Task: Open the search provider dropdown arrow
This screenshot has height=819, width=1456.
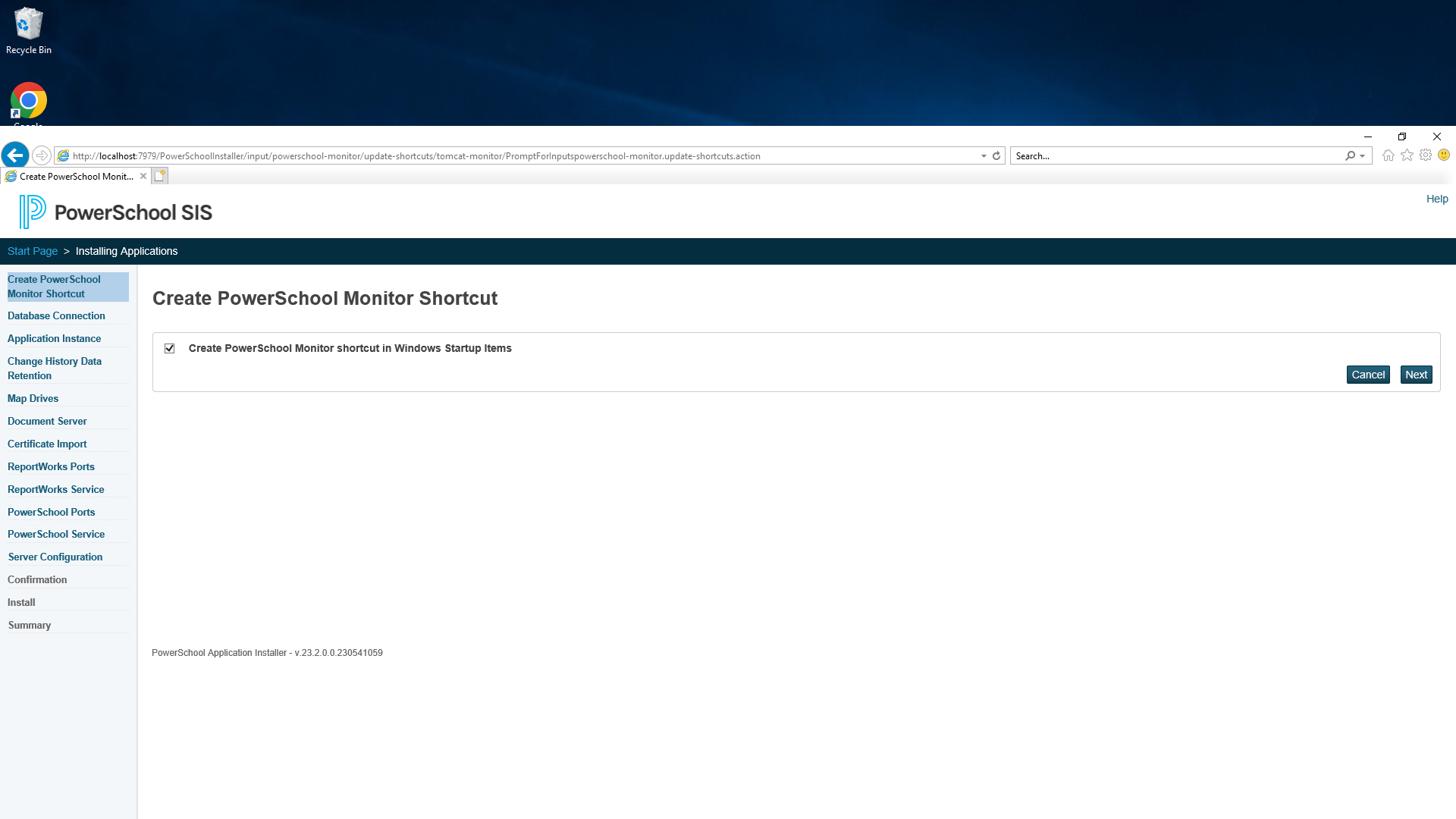Action: coord(1363,155)
